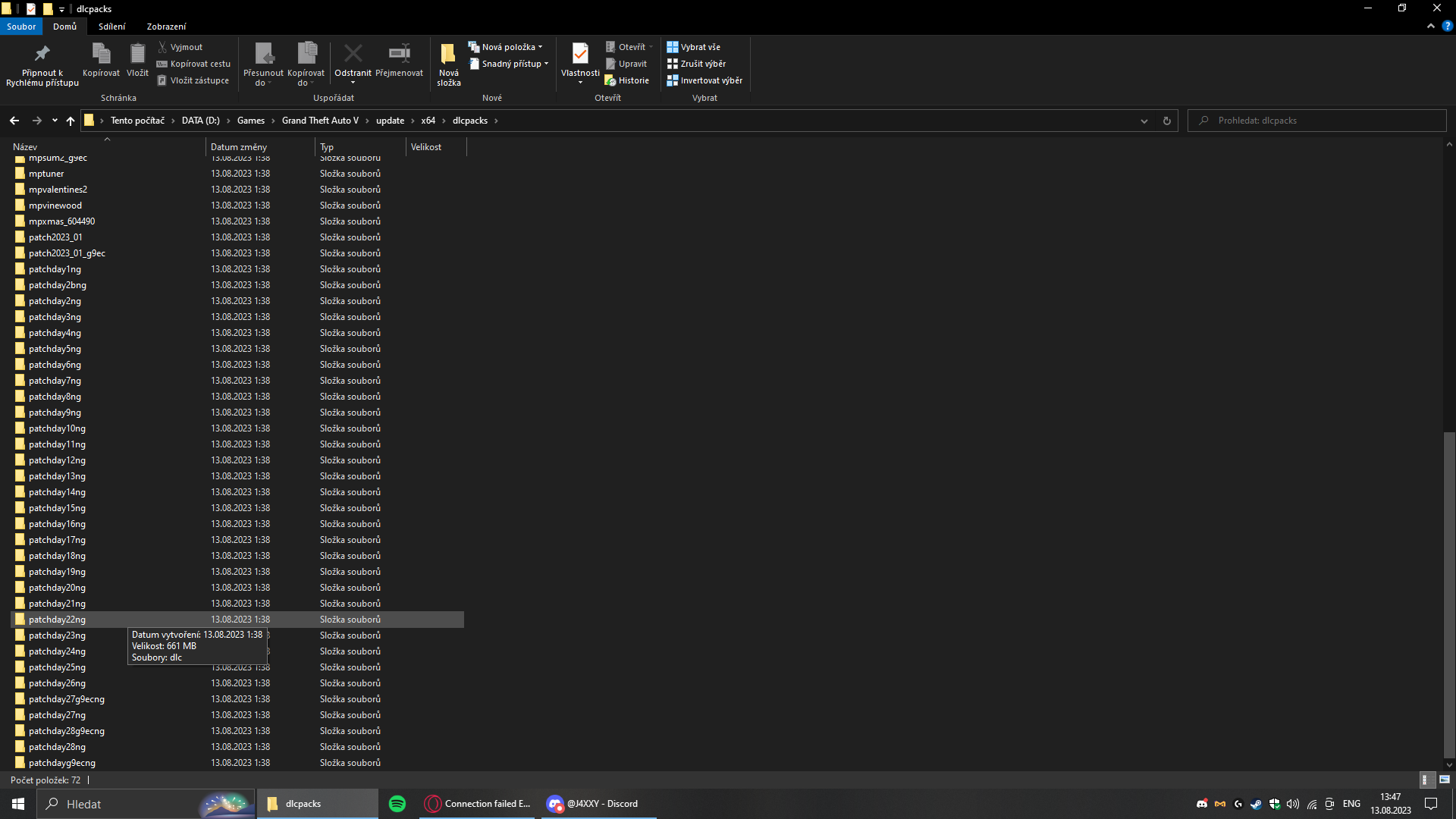
Task: Click Kopírovat cestu button
Action: click(194, 64)
